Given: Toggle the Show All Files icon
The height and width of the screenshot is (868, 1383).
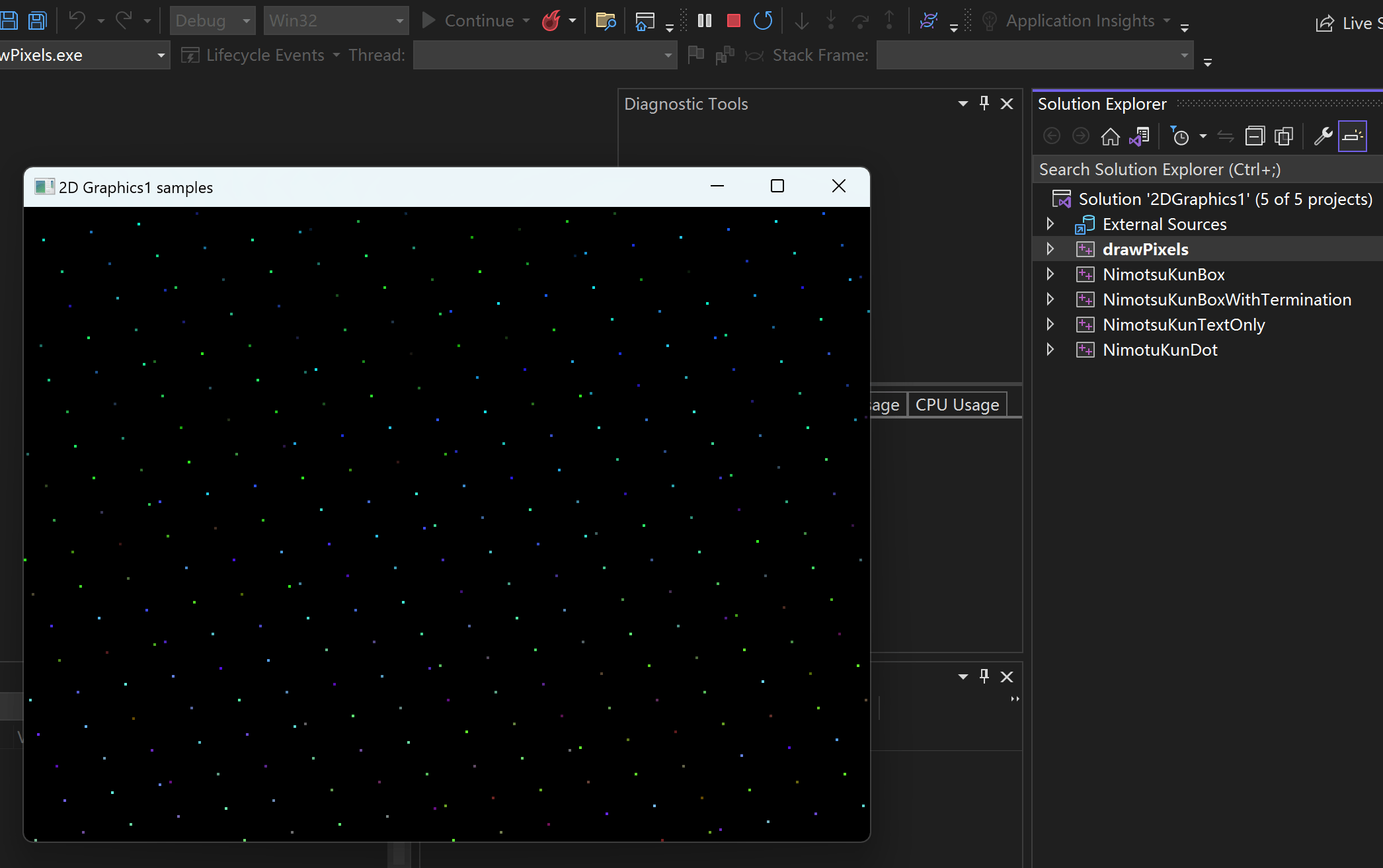Looking at the screenshot, I should 1284,136.
